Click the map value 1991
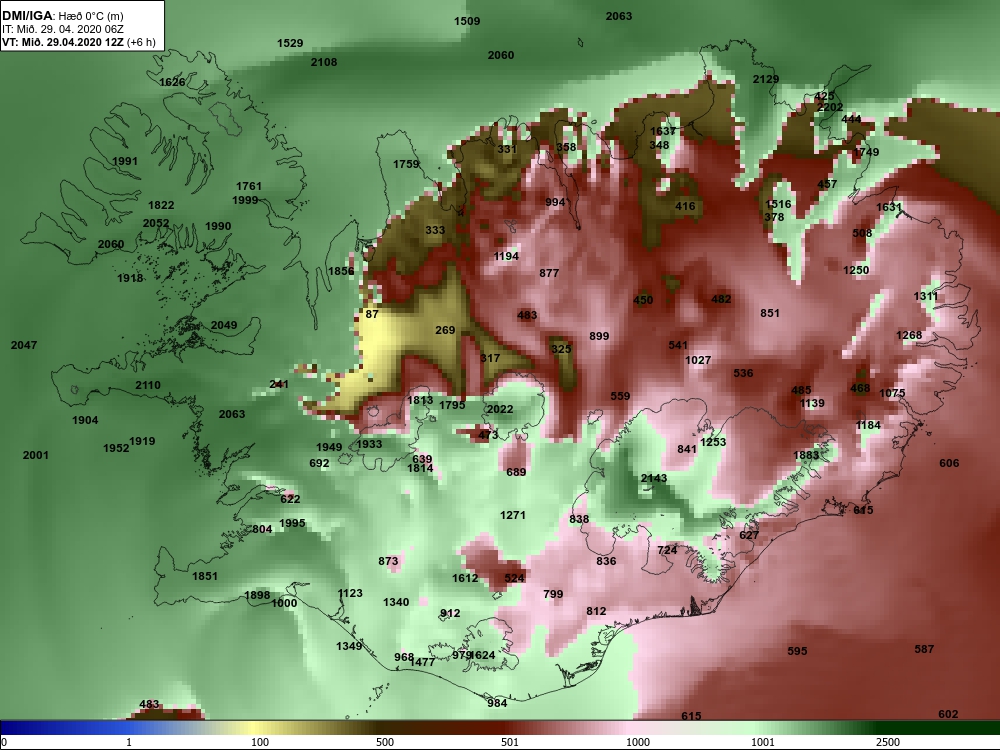 click(125, 161)
